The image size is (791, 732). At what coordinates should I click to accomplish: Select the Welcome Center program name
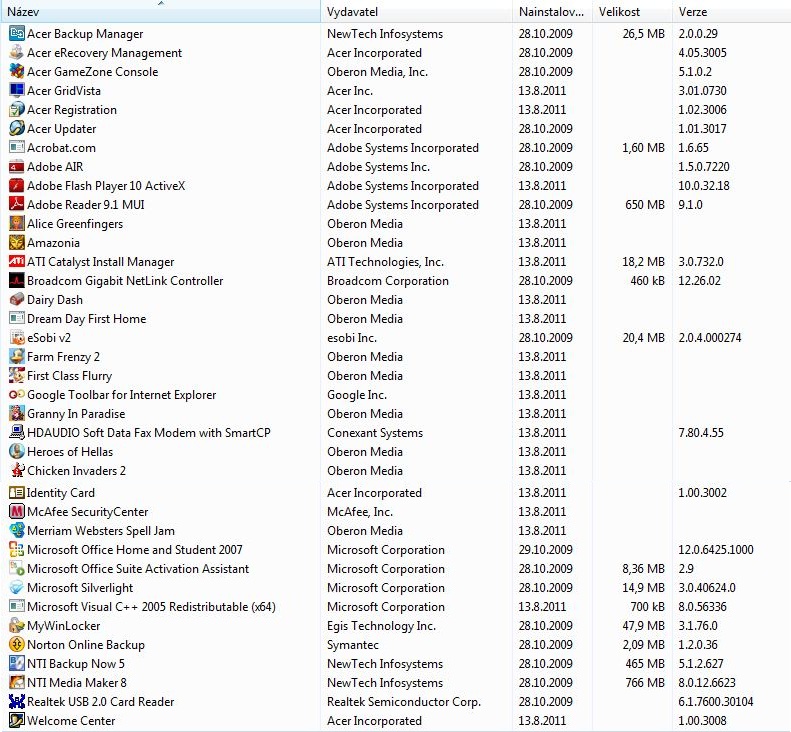[x=71, y=720]
